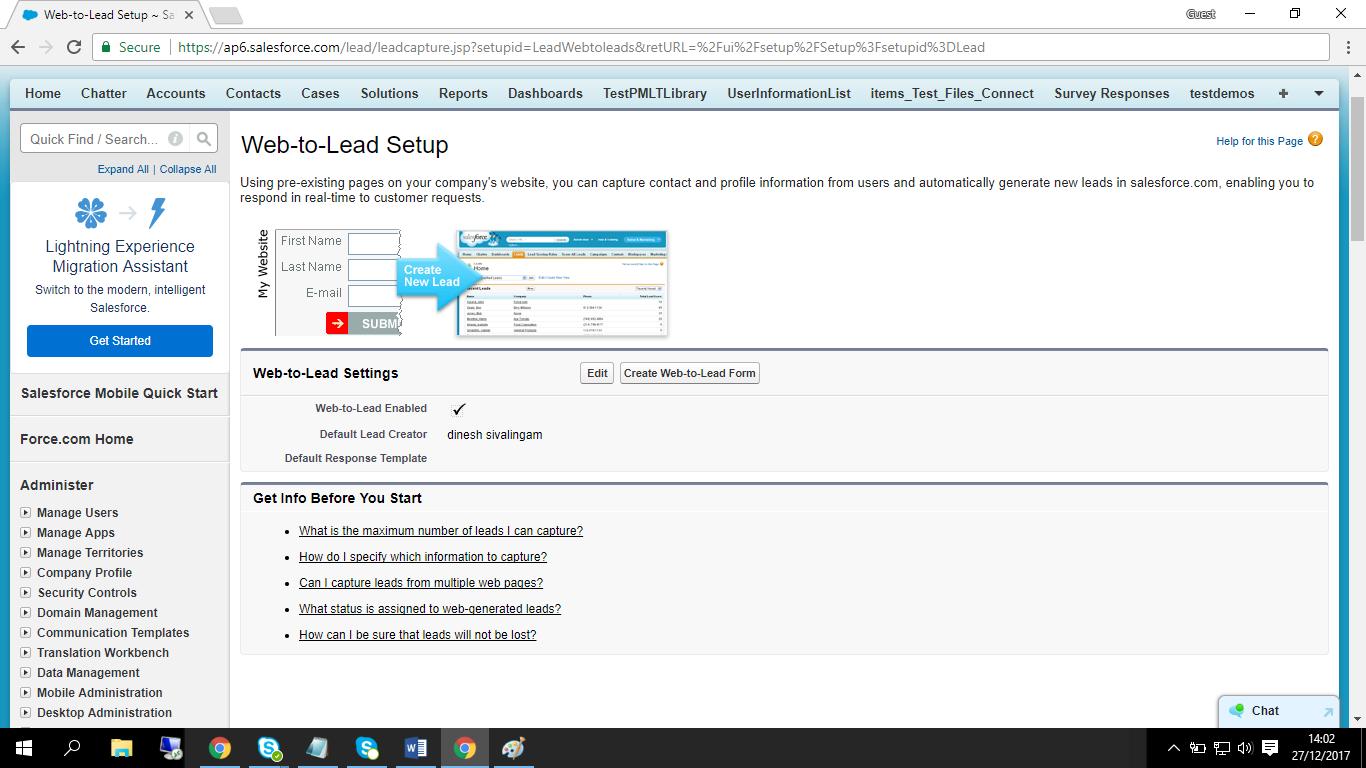Click the Expand All link
The width and height of the screenshot is (1366, 768).
pos(123,169)
